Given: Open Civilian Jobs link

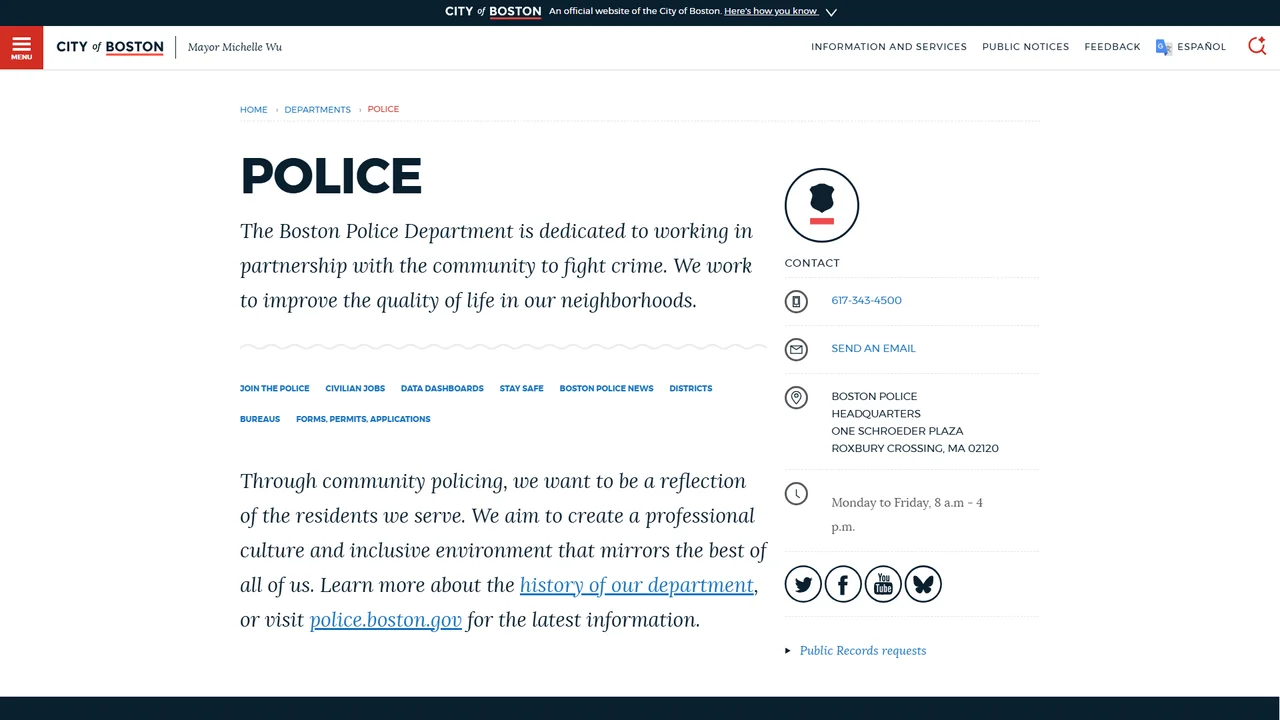Looking at the screenshot, I should pyautogui.click(x=355, y=389).
